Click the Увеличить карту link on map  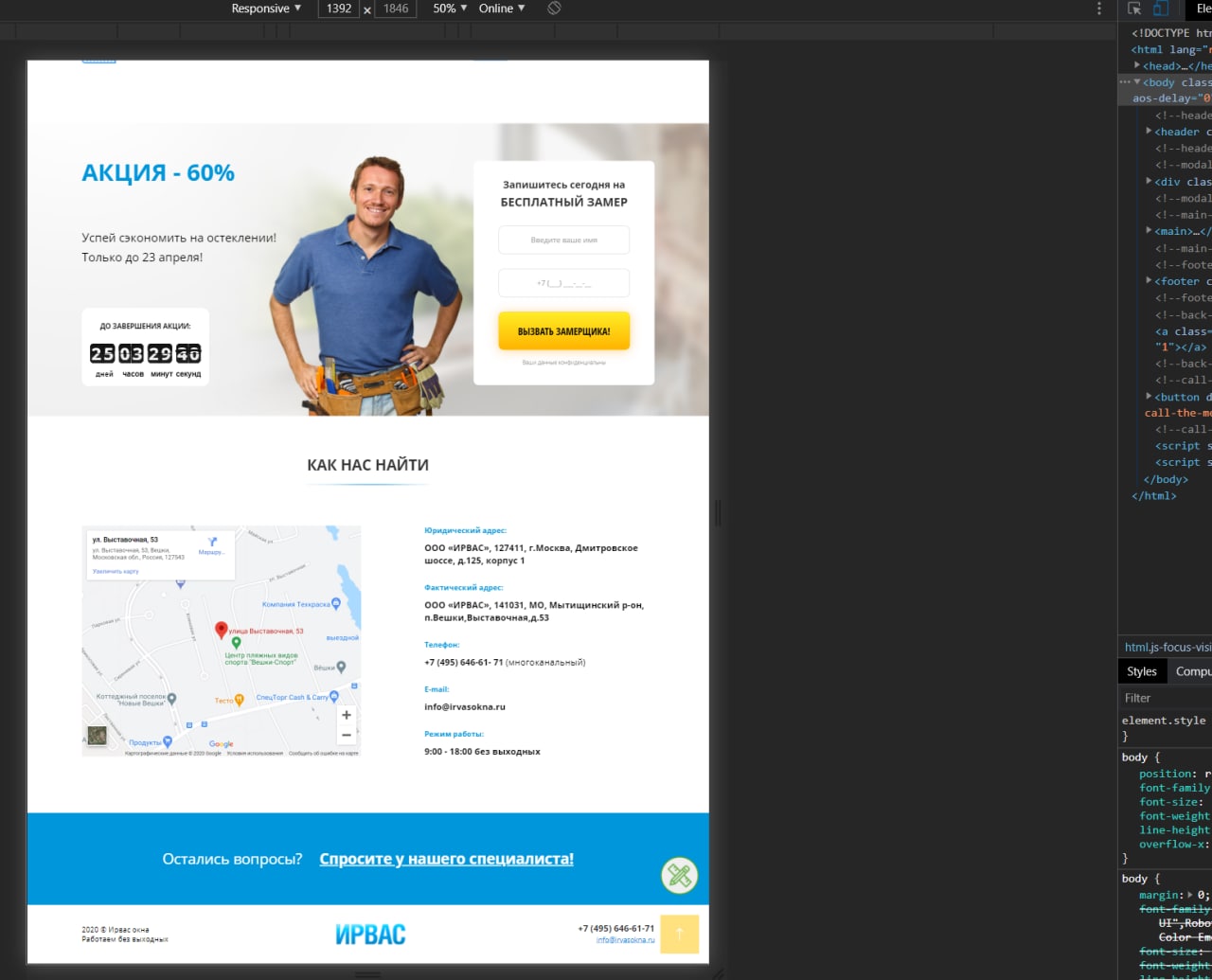click(116, 572)
